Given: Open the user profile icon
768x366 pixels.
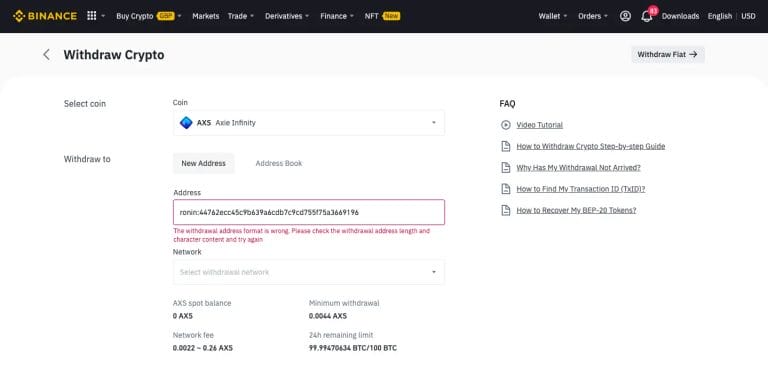Looking at the screenshot, I should pyautogui.click(x=625, y=16).
